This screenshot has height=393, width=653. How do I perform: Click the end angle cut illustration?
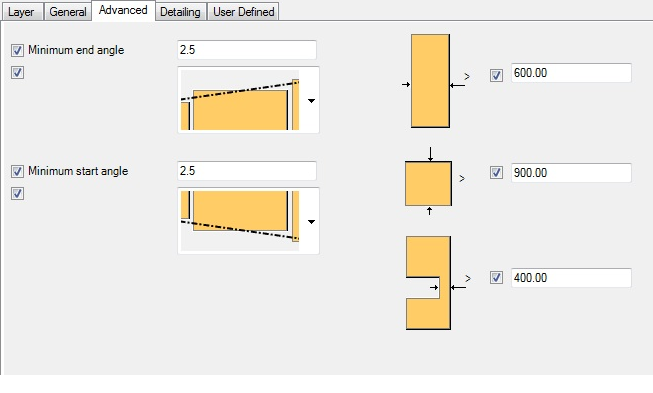click(240, 100)
